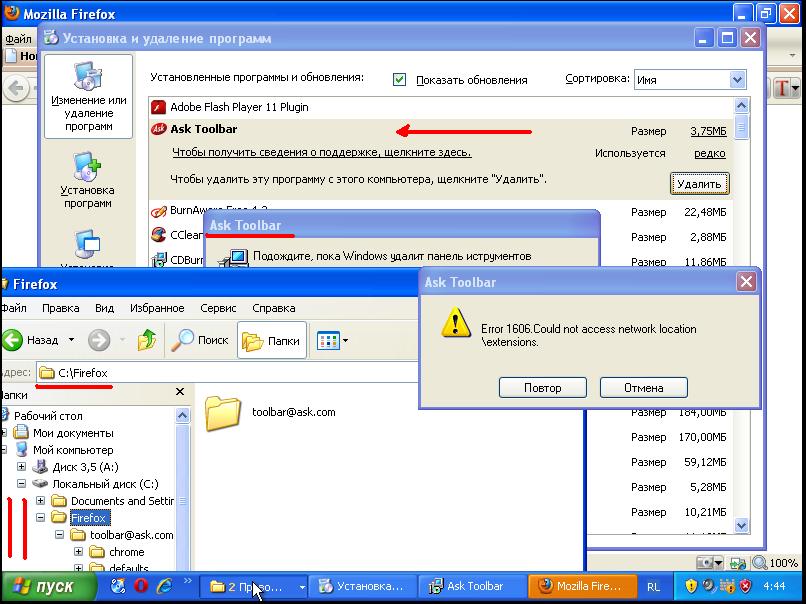
Task: Click the C:\Firefox address field
Action: (226, 372)
